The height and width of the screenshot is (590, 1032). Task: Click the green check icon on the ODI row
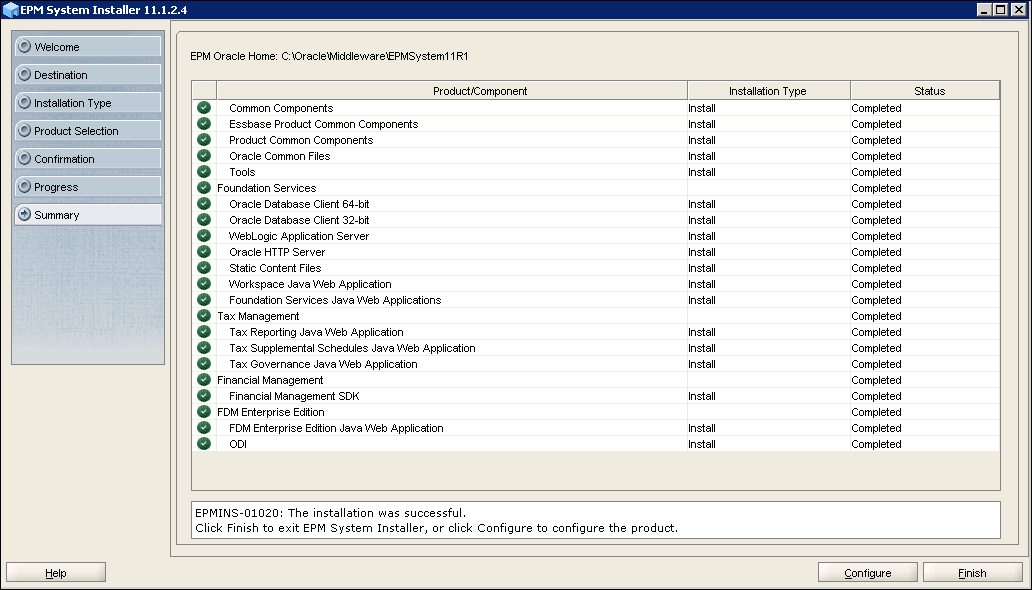coord(204,444)
